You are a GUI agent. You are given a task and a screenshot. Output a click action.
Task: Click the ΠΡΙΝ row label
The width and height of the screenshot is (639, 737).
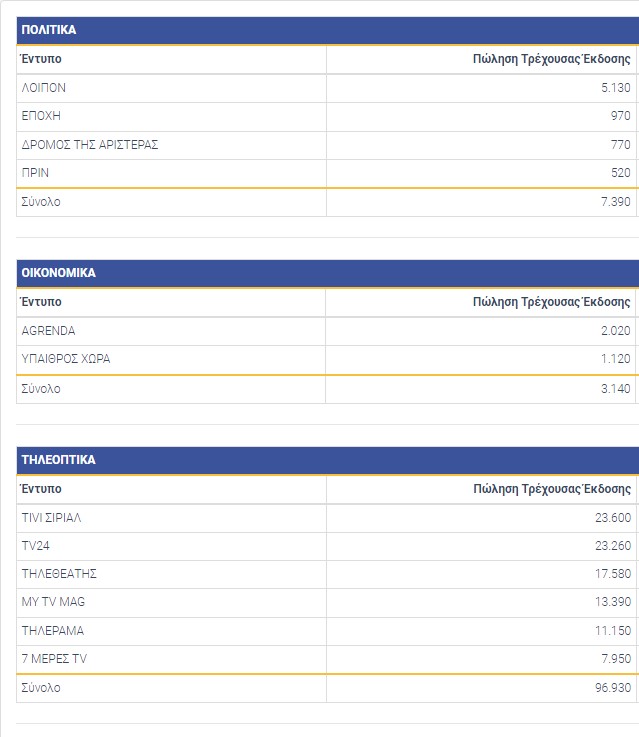point(35,173)
